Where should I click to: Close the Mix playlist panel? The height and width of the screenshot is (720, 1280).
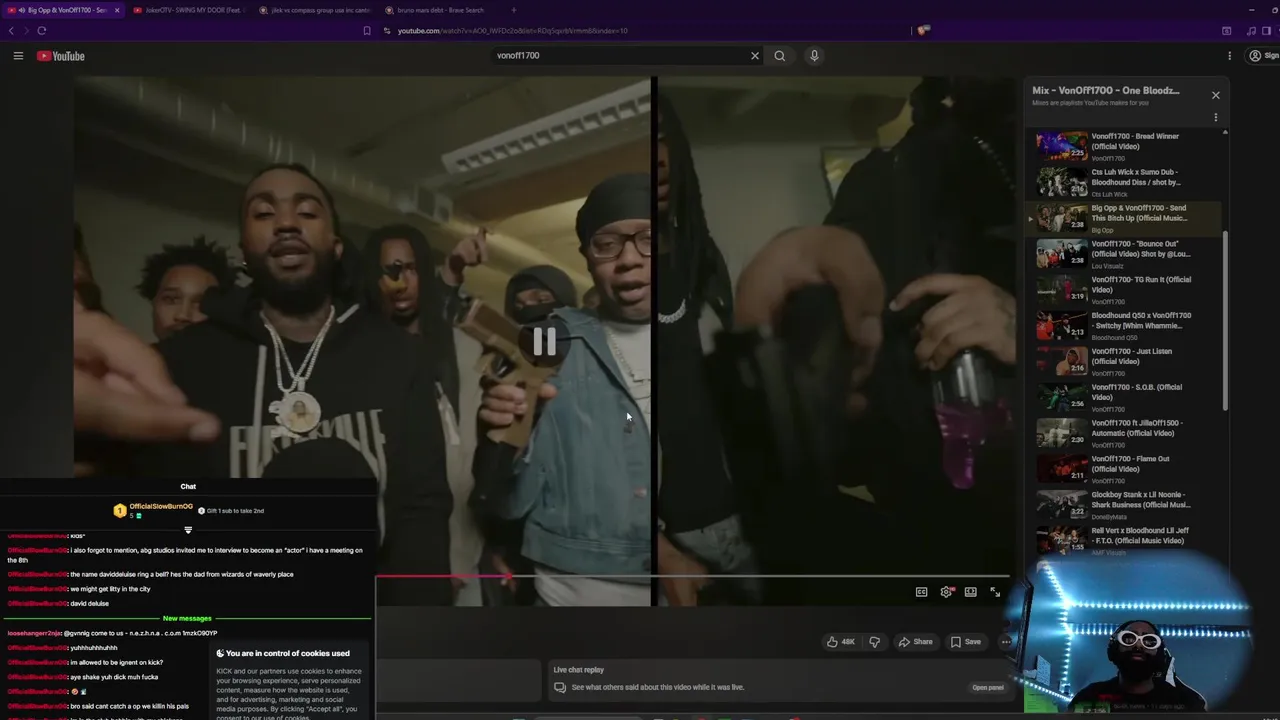click(1216, 95)
